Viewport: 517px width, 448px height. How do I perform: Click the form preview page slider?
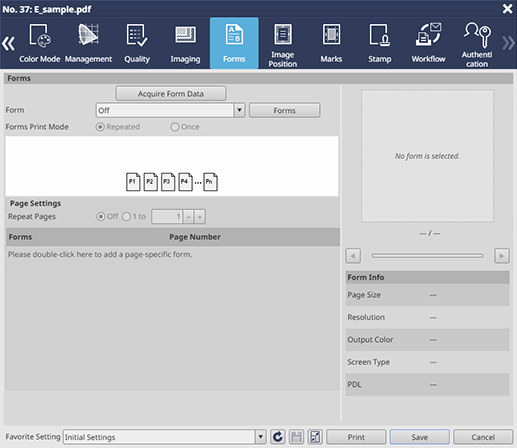coord(427,256)
